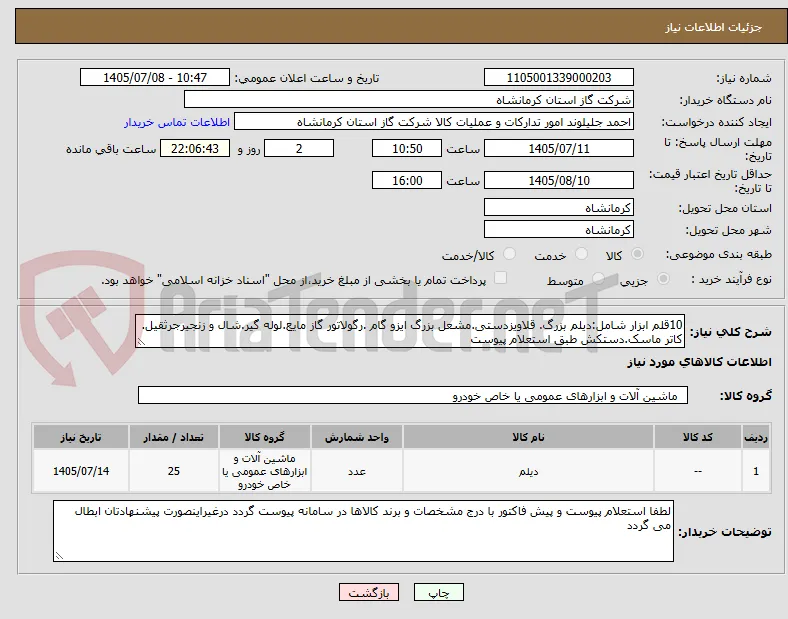Click the buyer name field شرکت گاز استان کرمانشاه

coord(409,99)
